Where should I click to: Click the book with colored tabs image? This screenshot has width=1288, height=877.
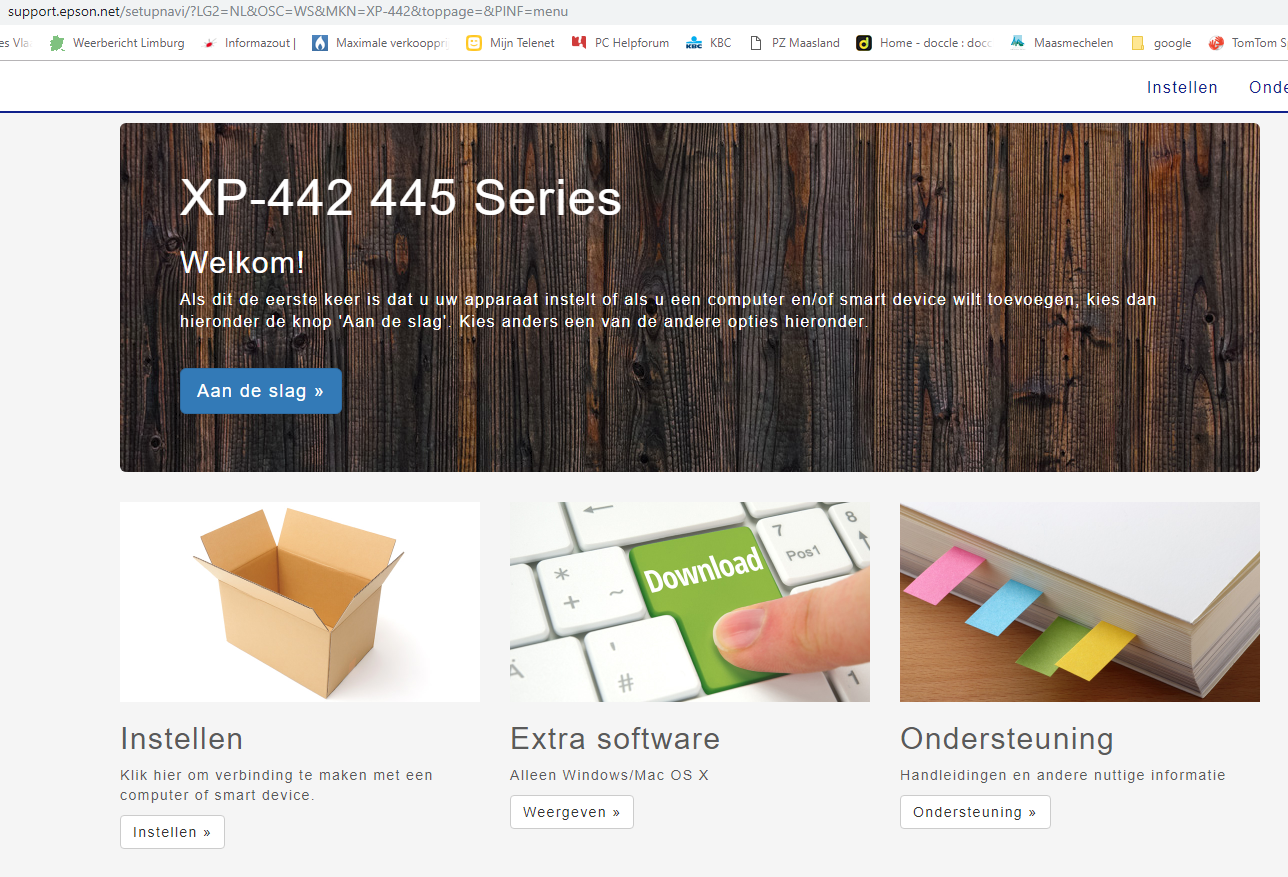[1080, 602]
